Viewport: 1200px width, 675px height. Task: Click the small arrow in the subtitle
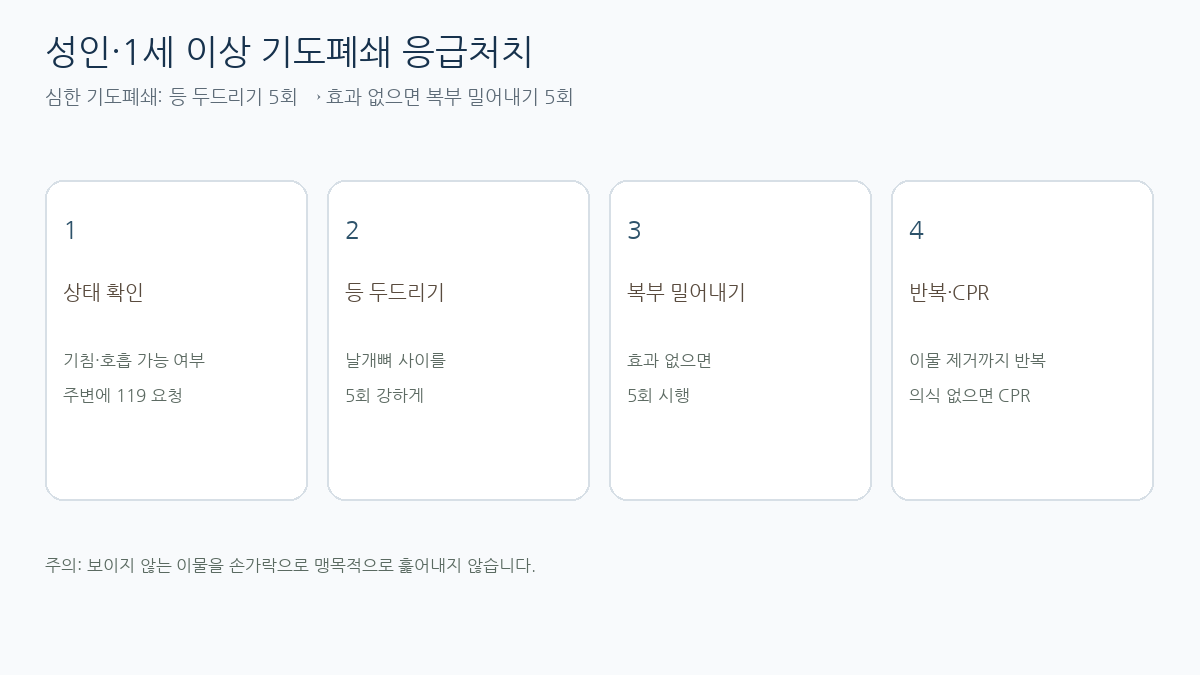click(x=318, y=98)
